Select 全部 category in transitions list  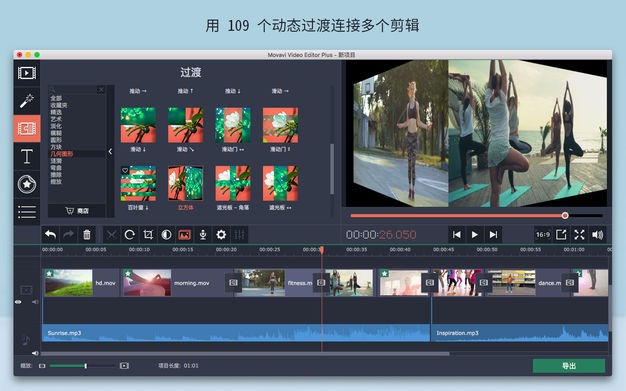click(x=56, y=98)
